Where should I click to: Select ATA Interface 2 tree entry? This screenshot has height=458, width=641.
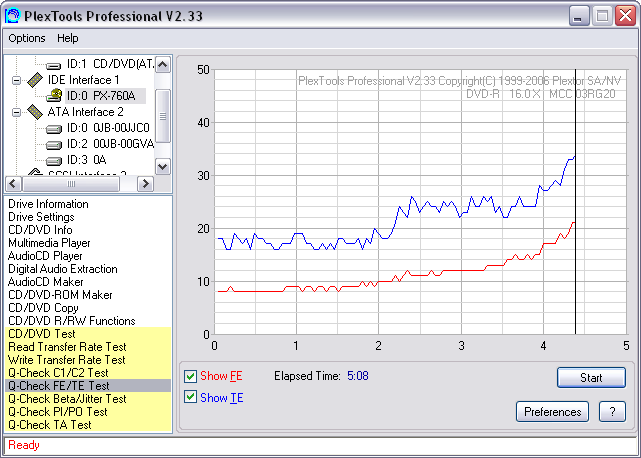[x=85, y=112]
